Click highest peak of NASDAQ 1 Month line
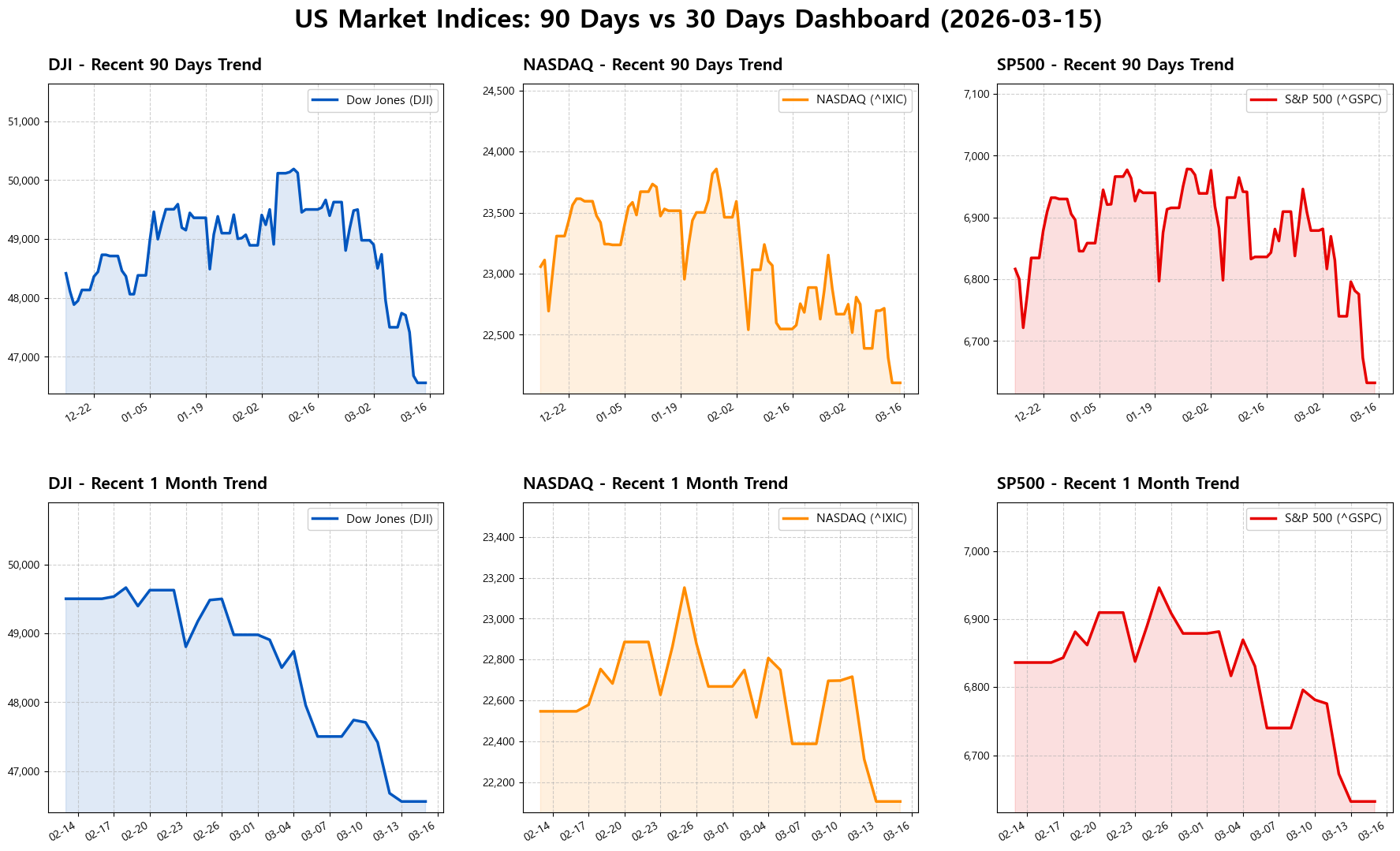Image resolution: width=1400 pixels, height=851 pixels. pos(684,588)
